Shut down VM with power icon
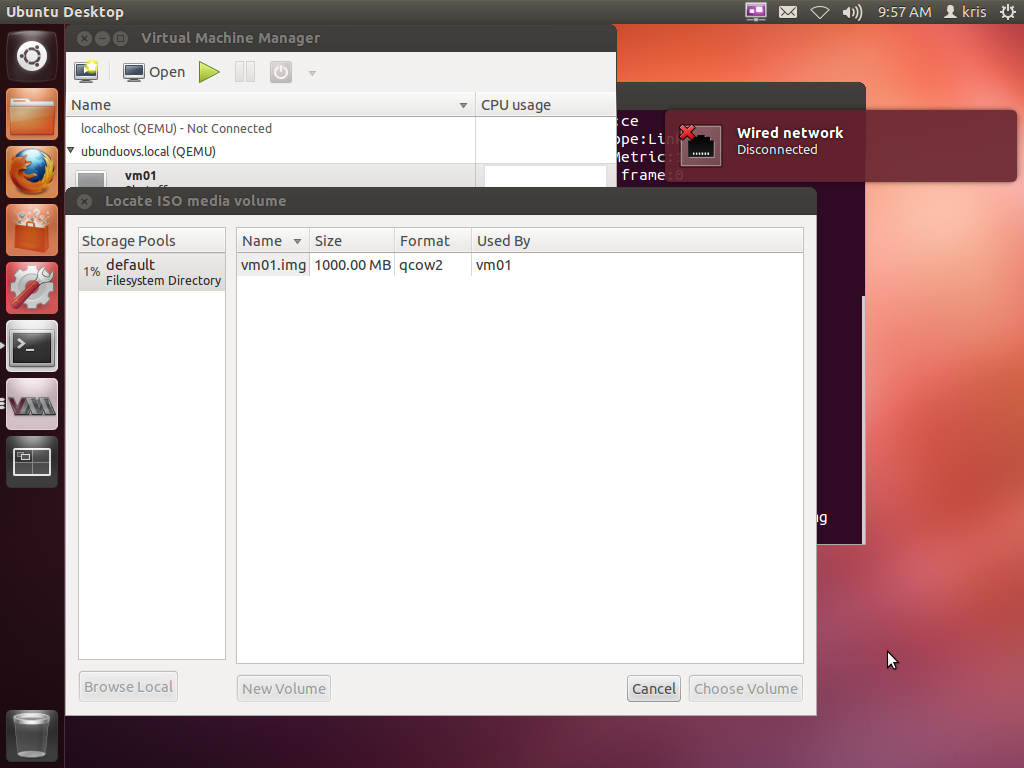 [281, 72]
